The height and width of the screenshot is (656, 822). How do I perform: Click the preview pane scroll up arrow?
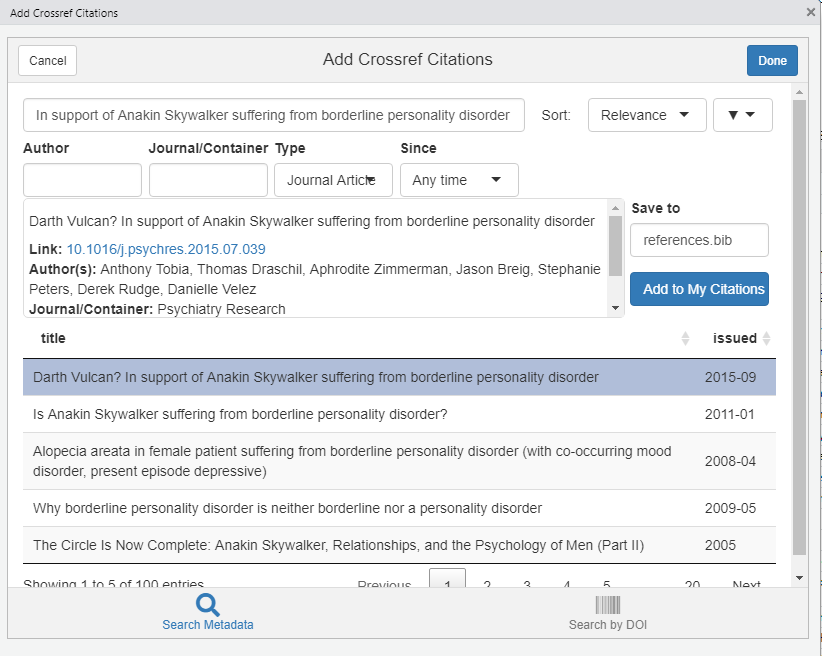(x=615, y=208)
